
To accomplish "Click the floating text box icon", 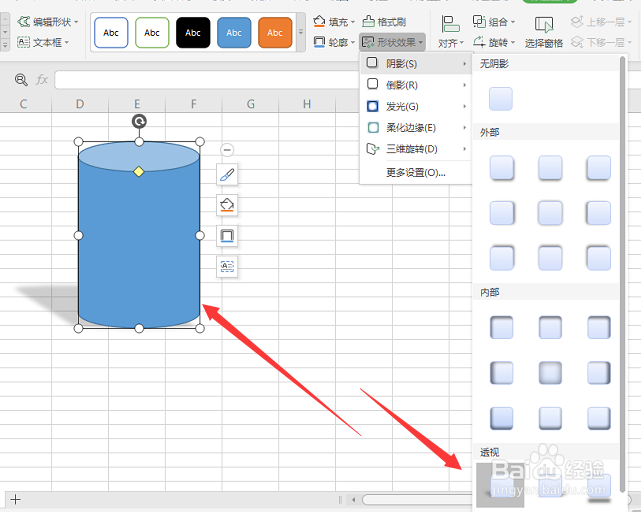I will click(x=227, y=267).
